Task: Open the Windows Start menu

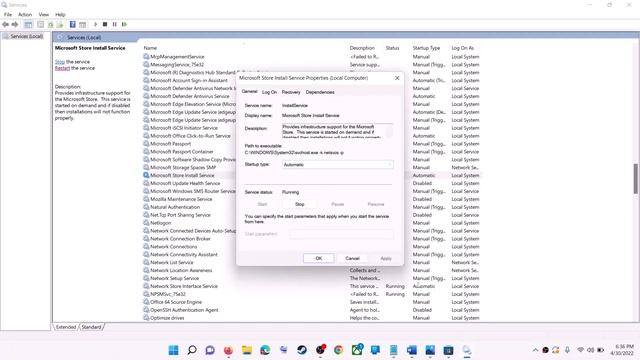Action: point(173,350)
